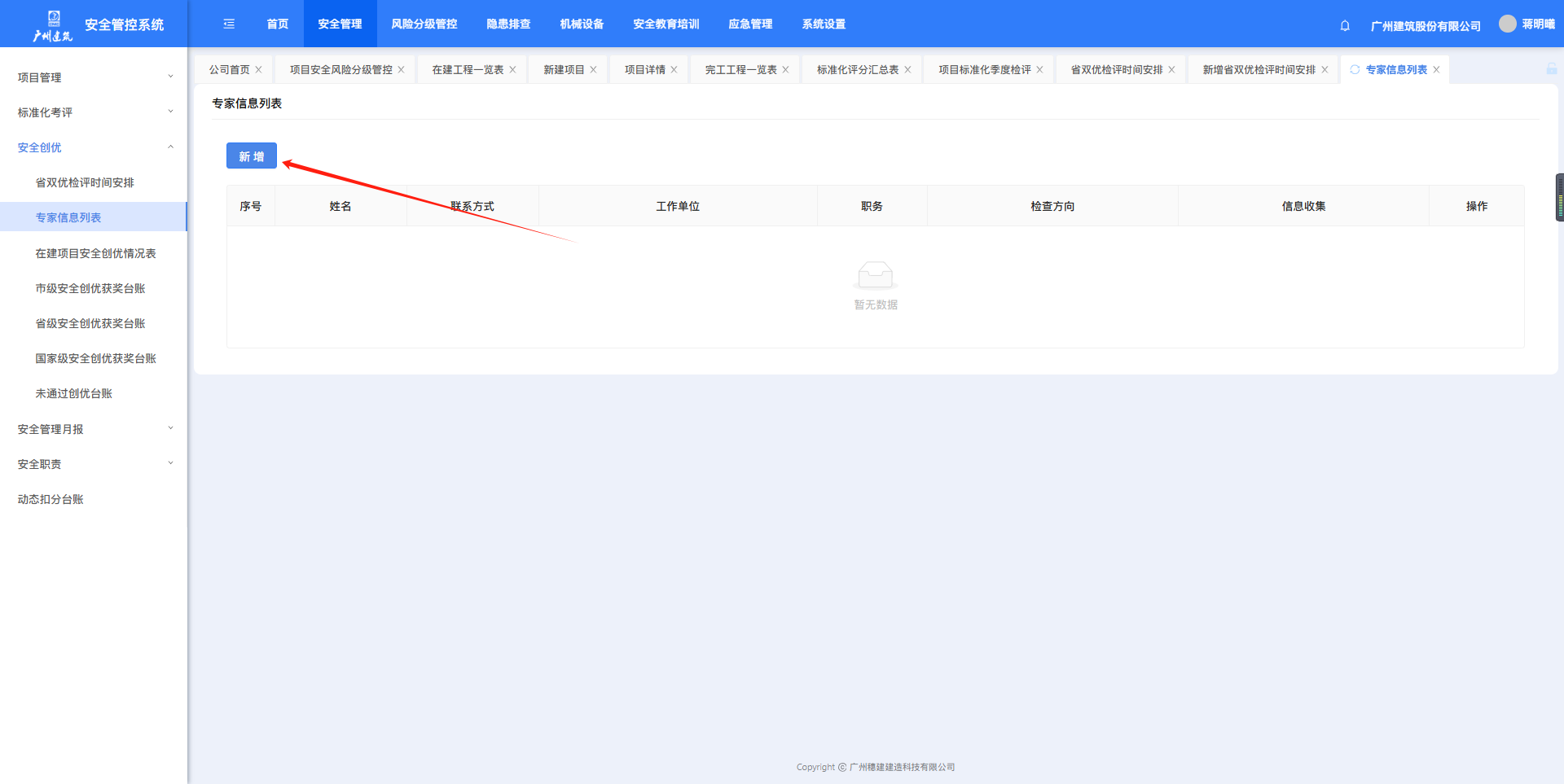The image size is (1564, 784).
Task: Click the lock icon at far right of tab bar
Action: tap(1552, 69)
